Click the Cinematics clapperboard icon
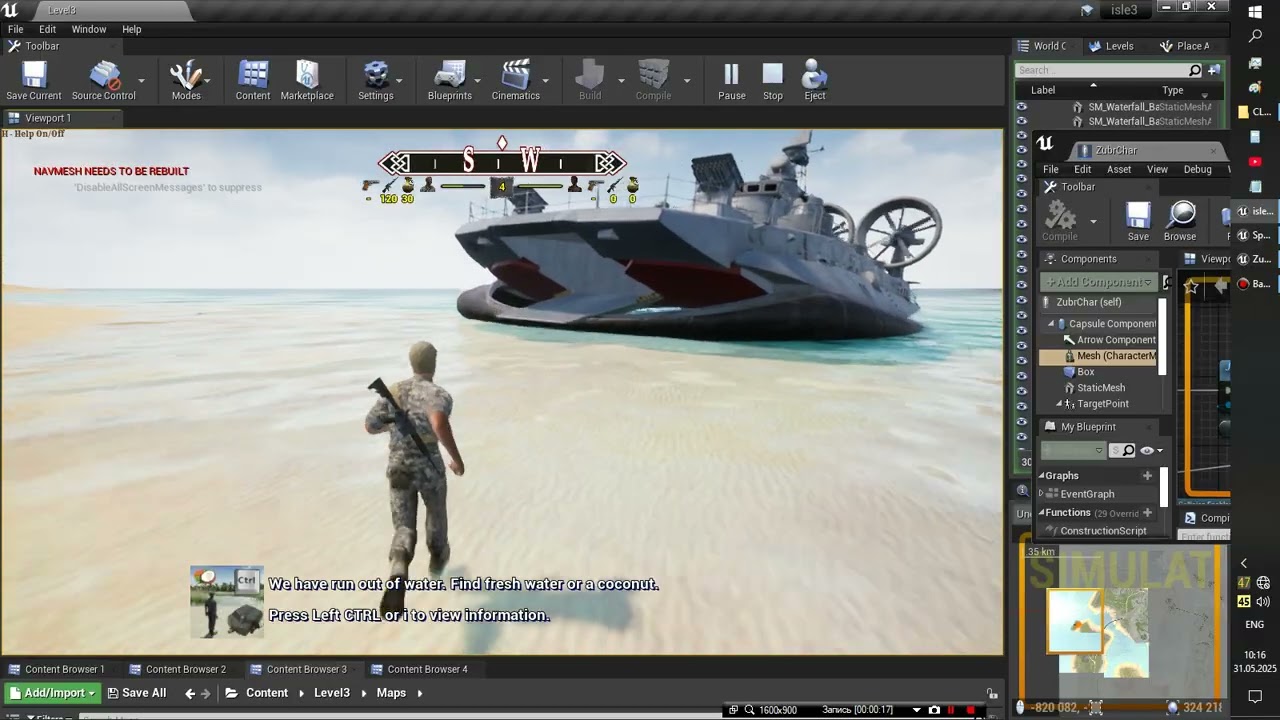 click(516, 77)
